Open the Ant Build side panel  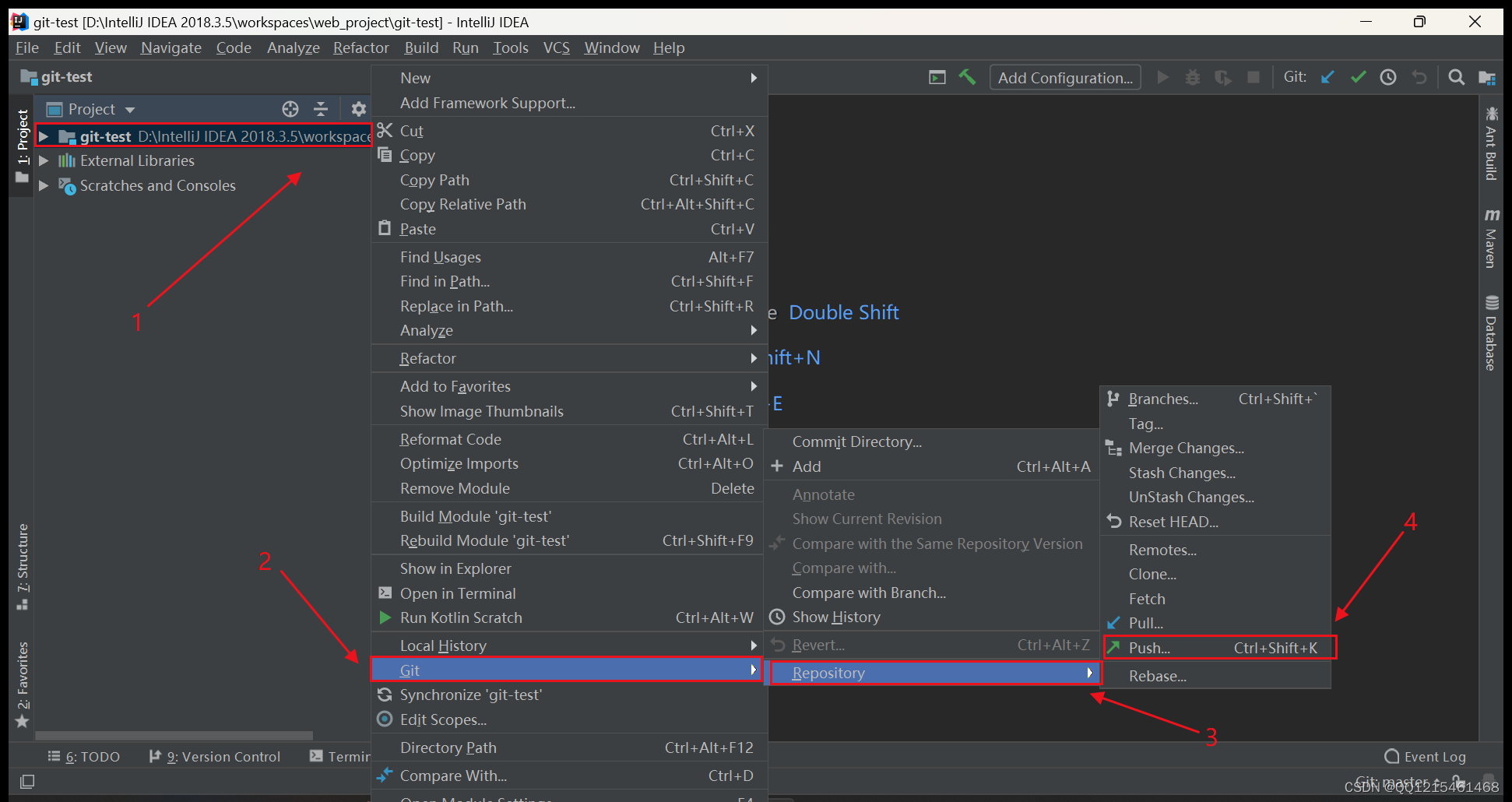tap(1491, 144)
